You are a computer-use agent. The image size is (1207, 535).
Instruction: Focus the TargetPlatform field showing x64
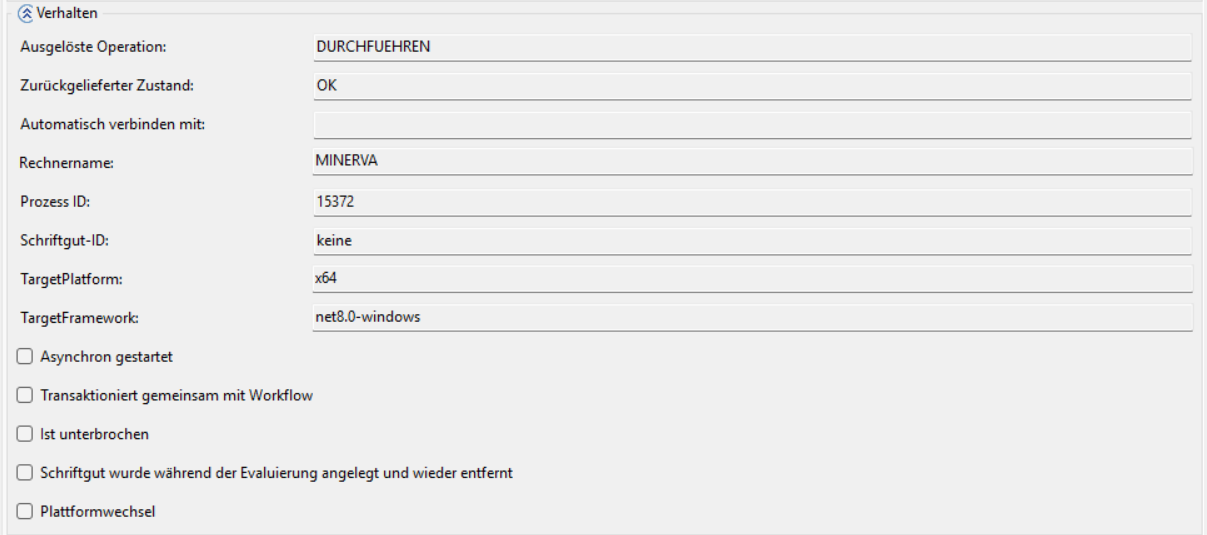click(x=752, y=279)
